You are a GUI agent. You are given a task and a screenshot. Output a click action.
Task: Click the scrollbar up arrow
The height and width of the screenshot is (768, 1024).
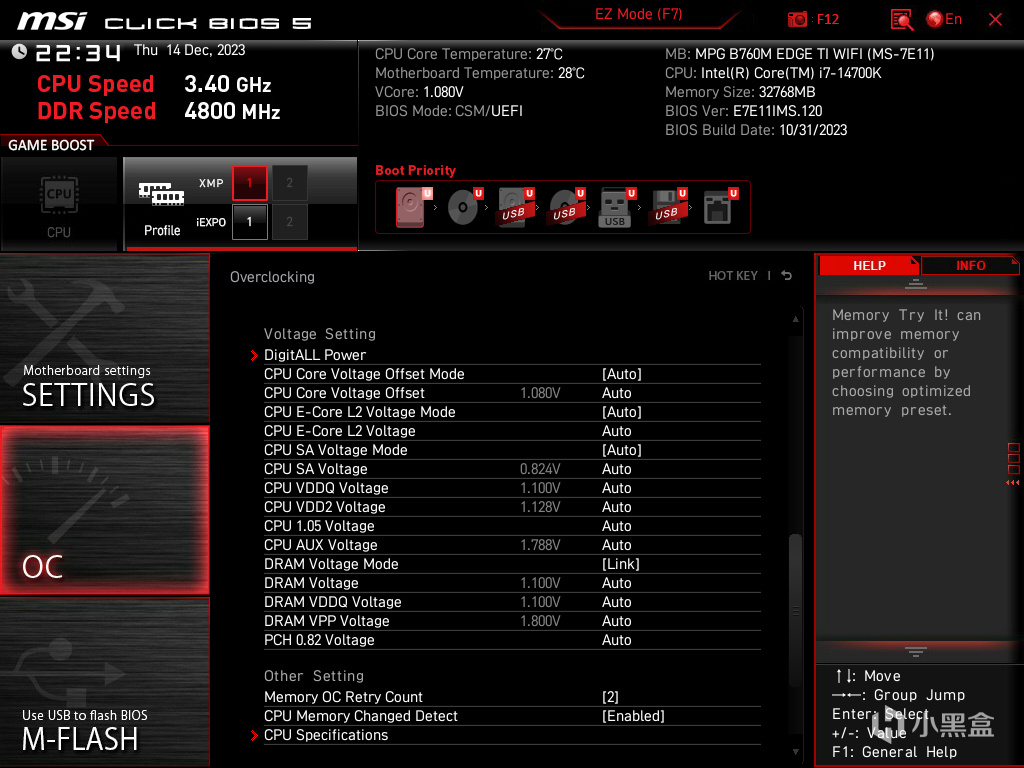click(795, 319)
